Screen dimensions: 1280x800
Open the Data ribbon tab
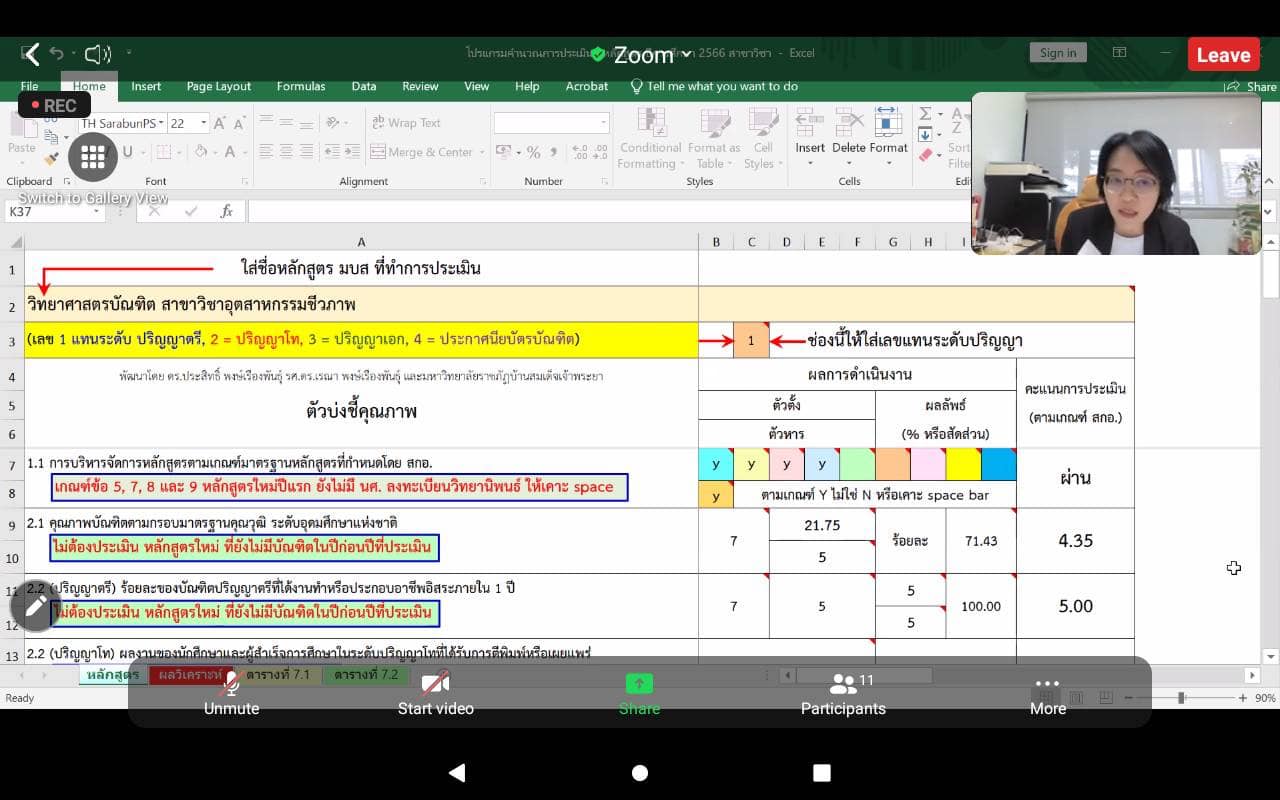click(364, 86)
